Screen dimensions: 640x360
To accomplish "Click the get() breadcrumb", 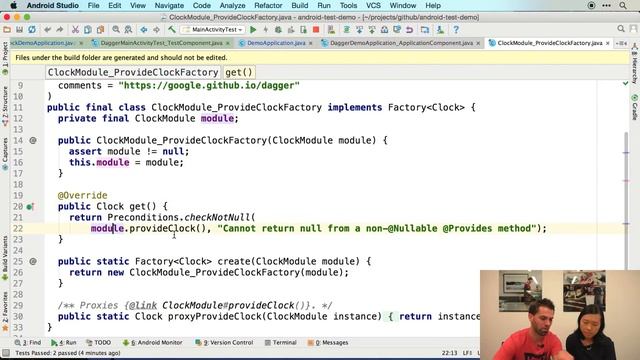I will [x=239, y=72].
